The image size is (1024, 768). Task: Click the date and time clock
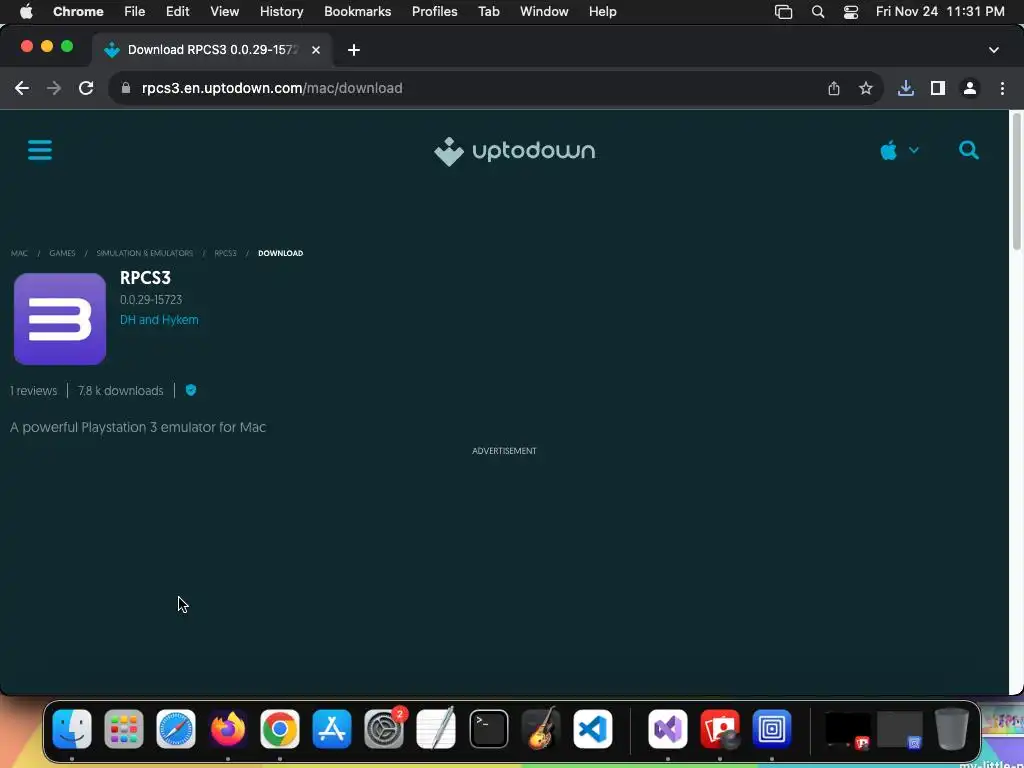(940, 11)
